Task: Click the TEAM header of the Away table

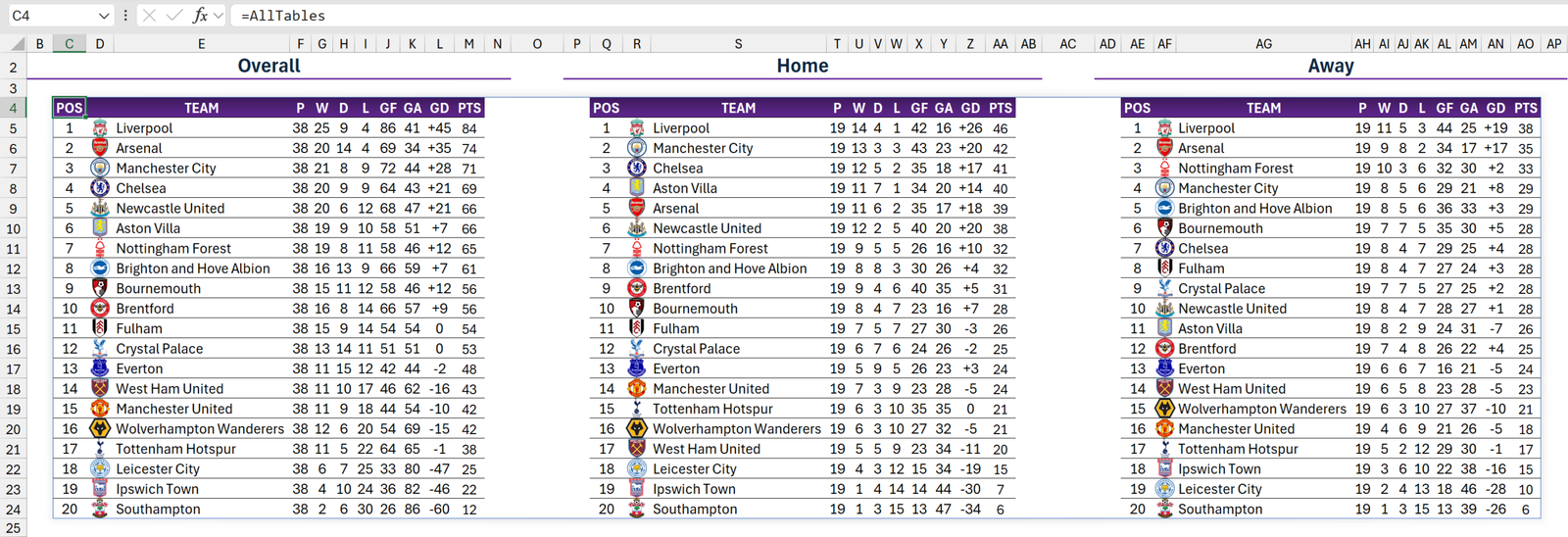Action: (x=1263, y=108)
